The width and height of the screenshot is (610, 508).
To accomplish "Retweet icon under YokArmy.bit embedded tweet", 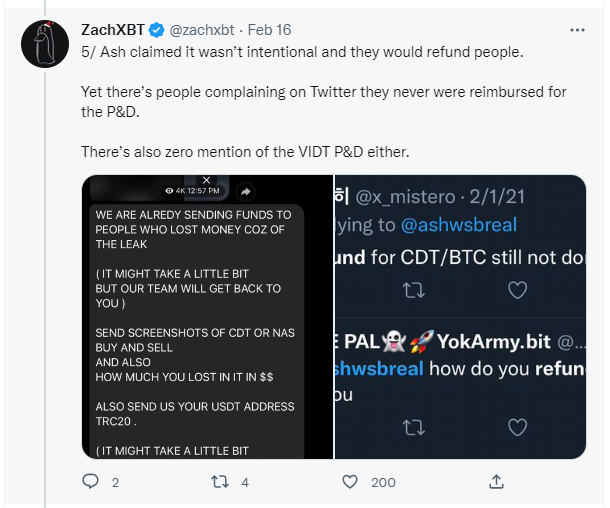I will [x=406, y=428].
